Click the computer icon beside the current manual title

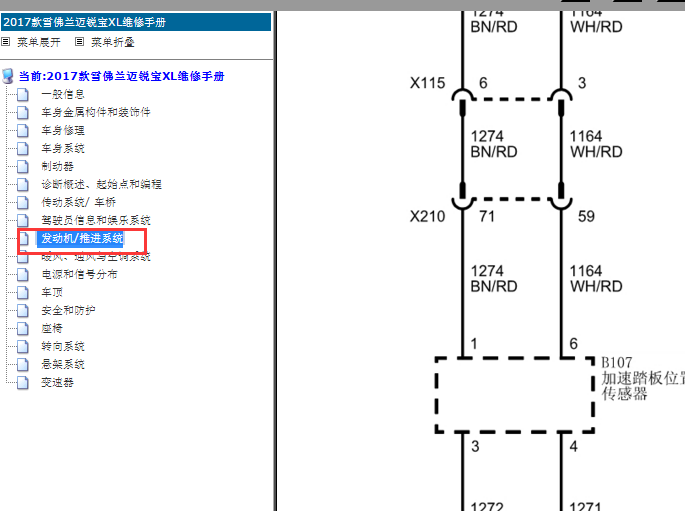[8, 76]
